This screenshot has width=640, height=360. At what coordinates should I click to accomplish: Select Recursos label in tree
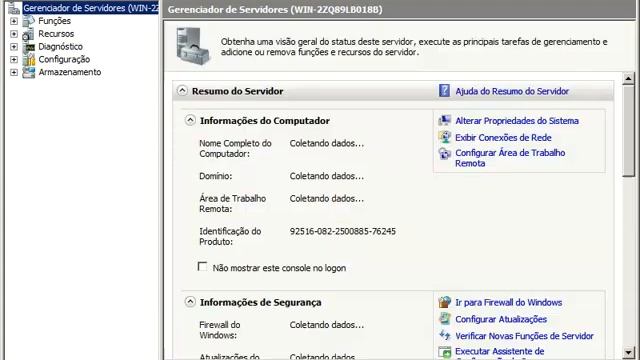click(56, 34)
